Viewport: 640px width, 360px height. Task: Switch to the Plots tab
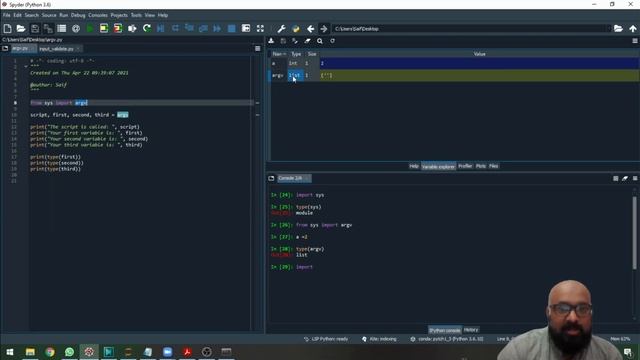coord(481,166)
